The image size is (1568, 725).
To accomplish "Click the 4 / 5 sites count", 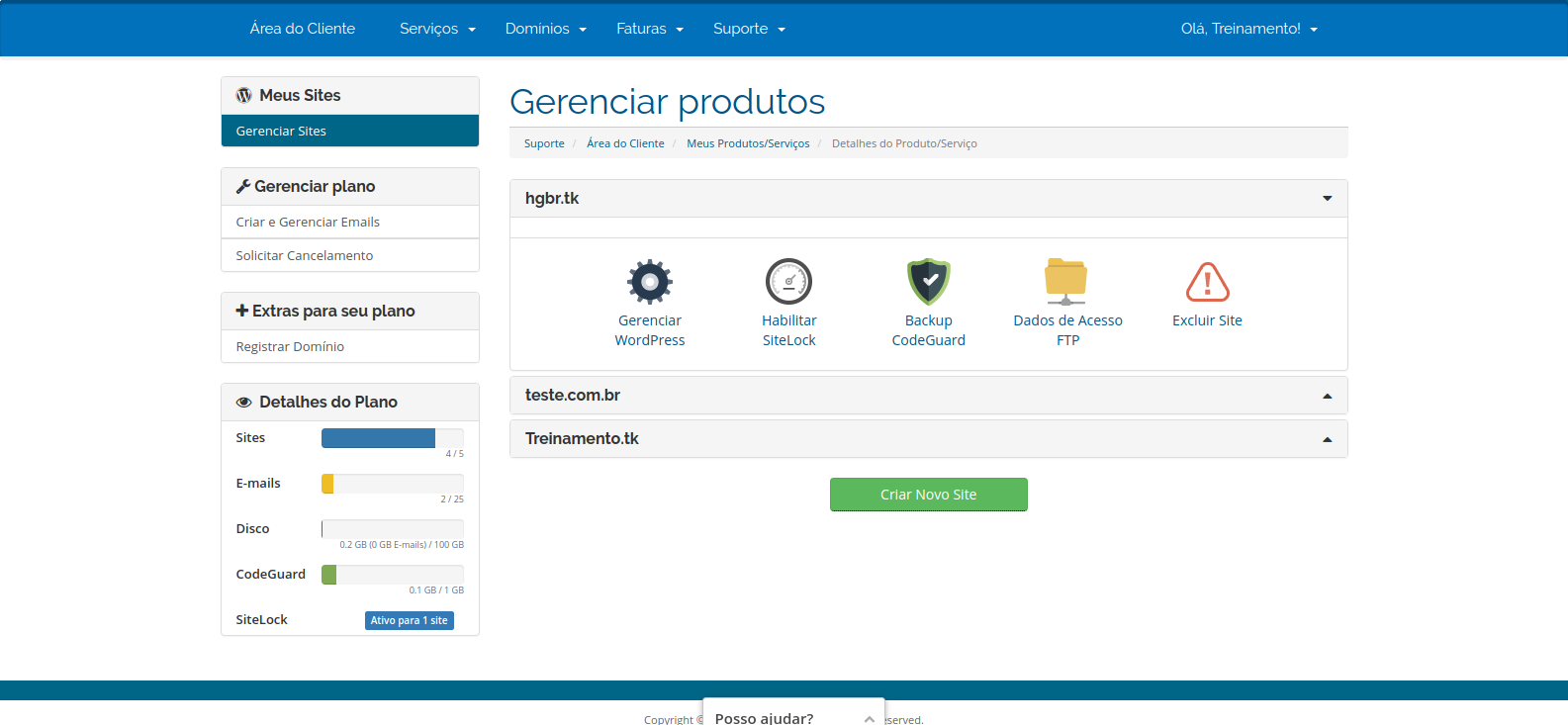I will tap(454, 454).
